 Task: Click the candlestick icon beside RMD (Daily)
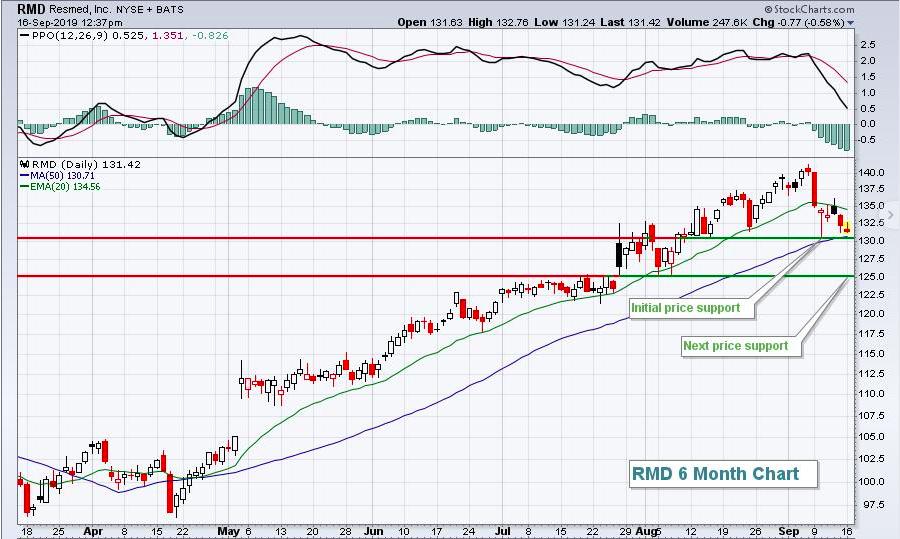click(24, 164)
